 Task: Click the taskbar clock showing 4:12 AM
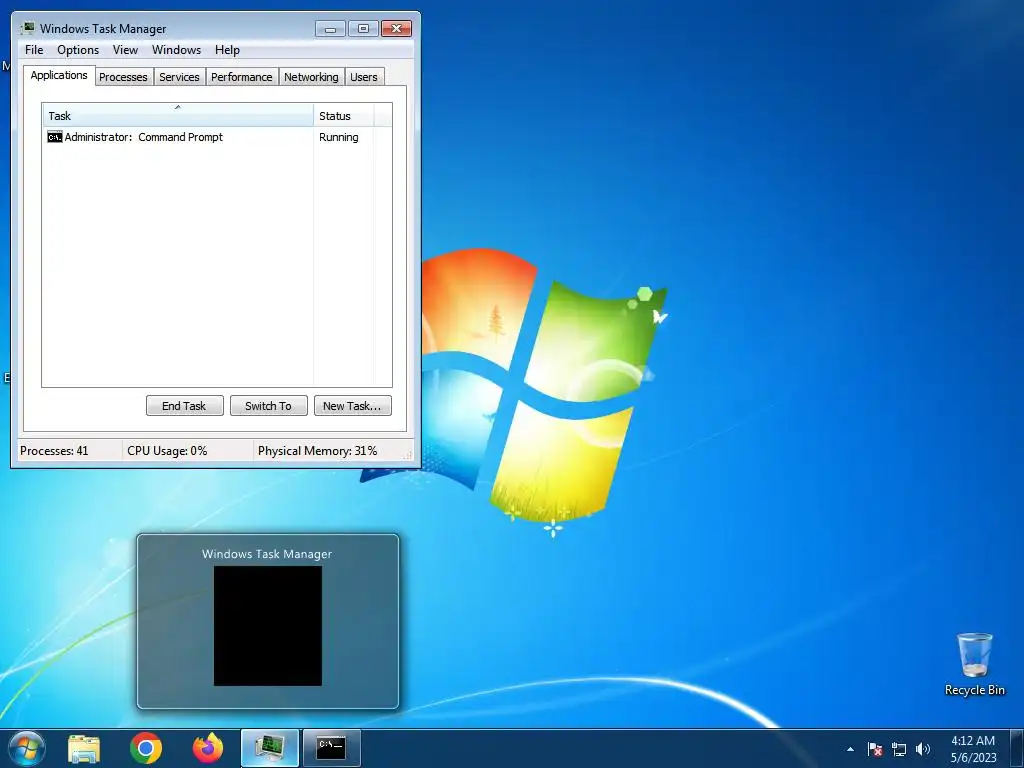pyautogui.click(x=973, y=749)
